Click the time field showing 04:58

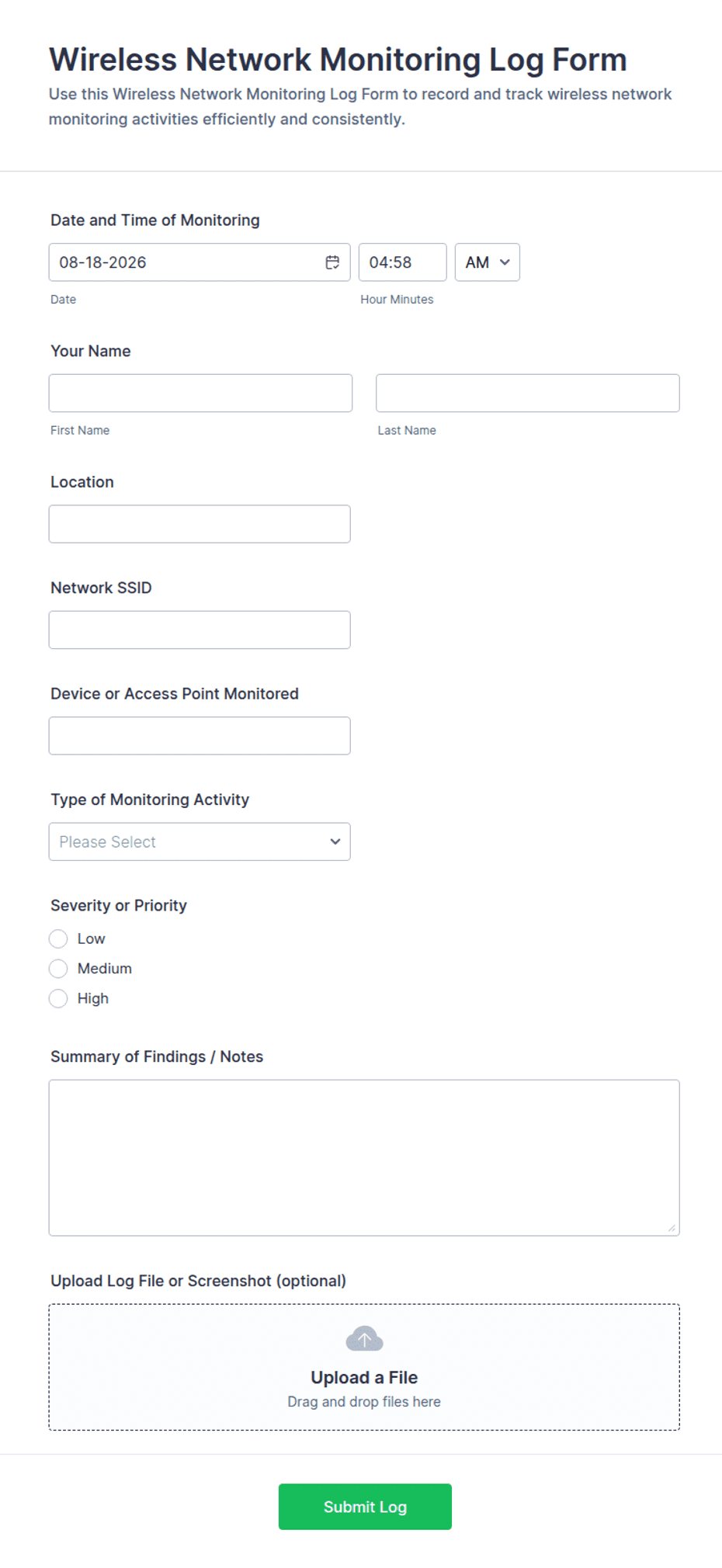(x=403, y=262)
